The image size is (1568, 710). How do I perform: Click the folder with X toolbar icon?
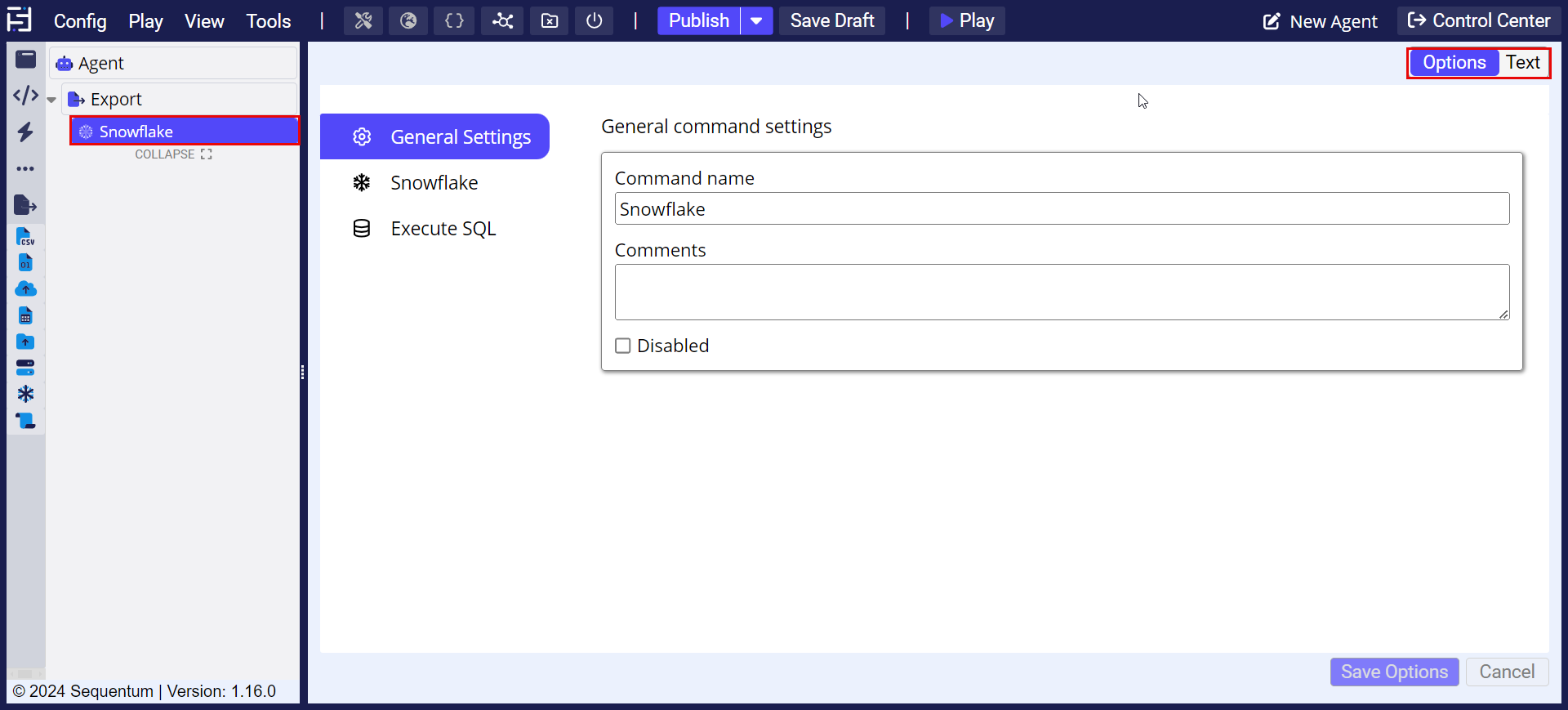[550, 20]
